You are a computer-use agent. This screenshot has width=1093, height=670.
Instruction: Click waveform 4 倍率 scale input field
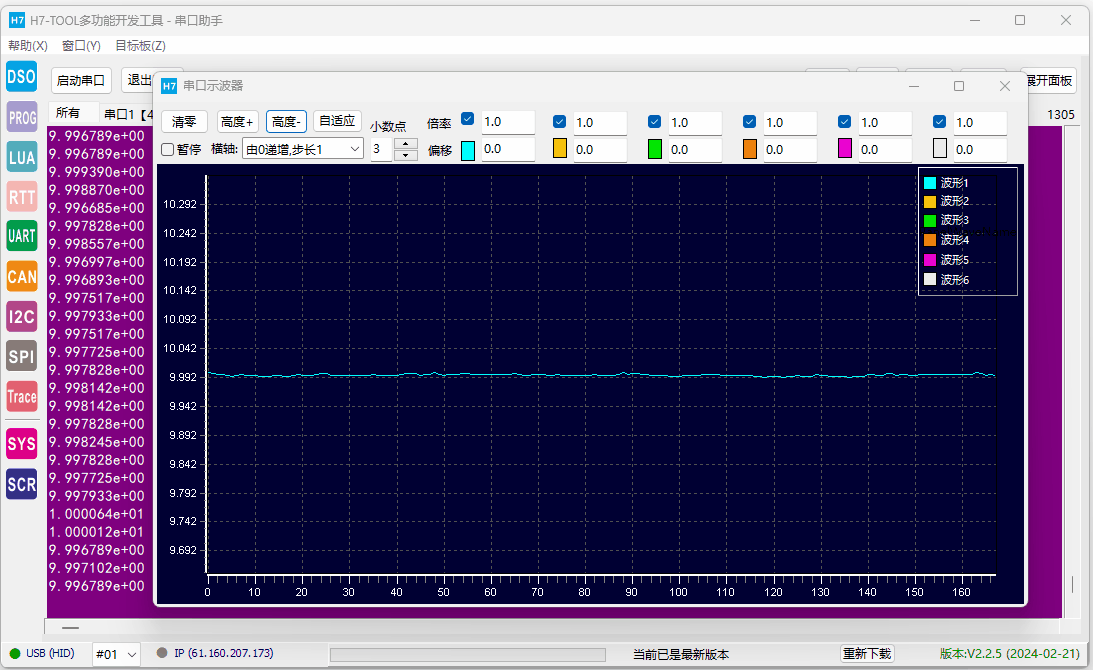click(790, 122)
